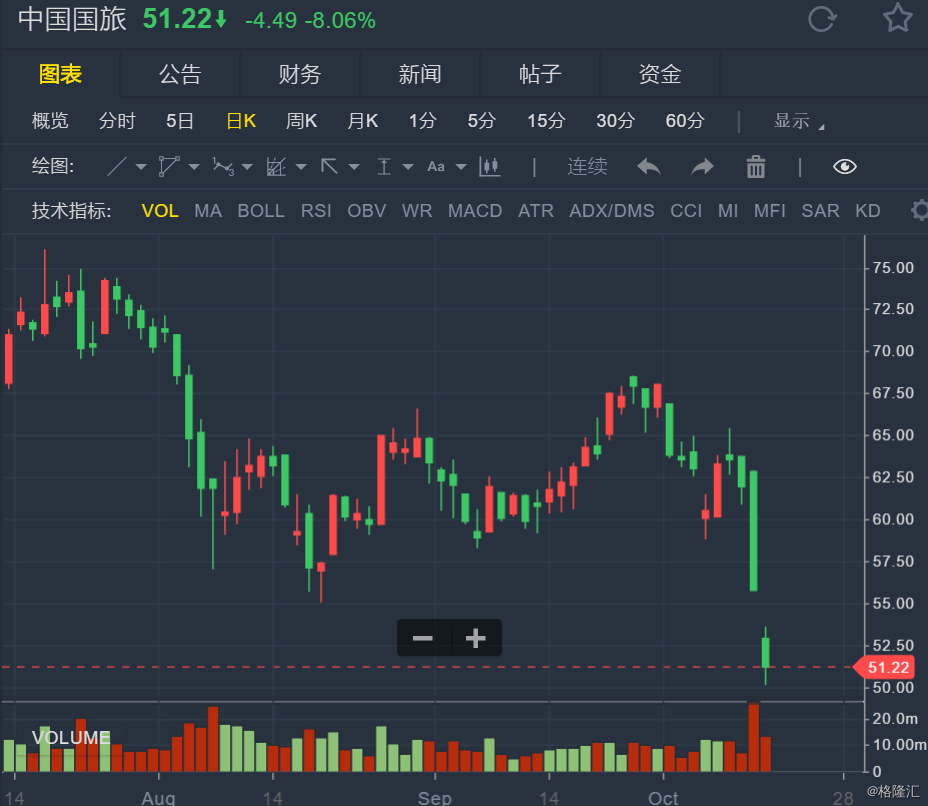Switch to the 公告 announcements tab
The height and width of the screenshot is (806, 928).
[x=180, y=74]
